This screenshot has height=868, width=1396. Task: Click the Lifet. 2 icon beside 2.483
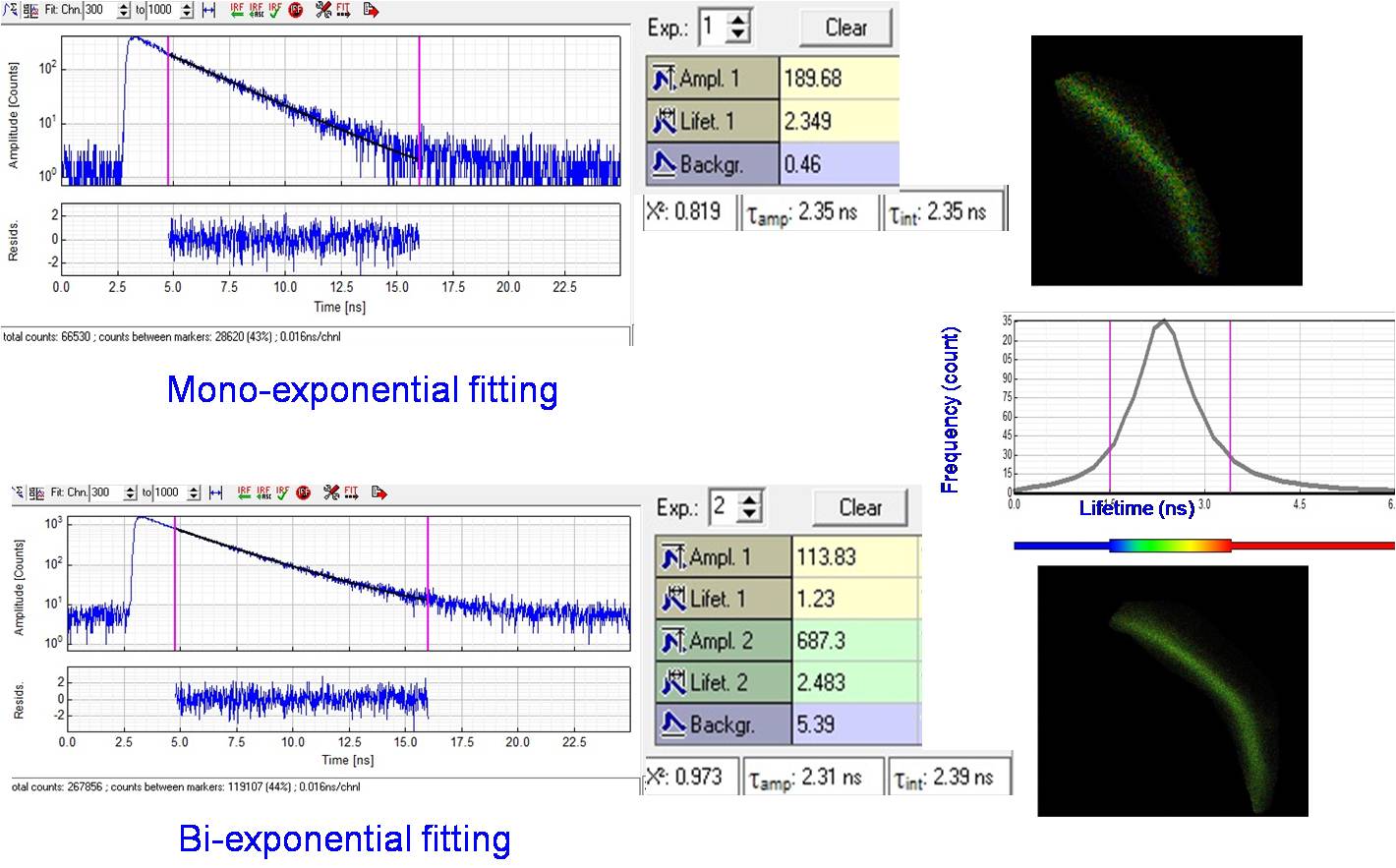point(673,682)
